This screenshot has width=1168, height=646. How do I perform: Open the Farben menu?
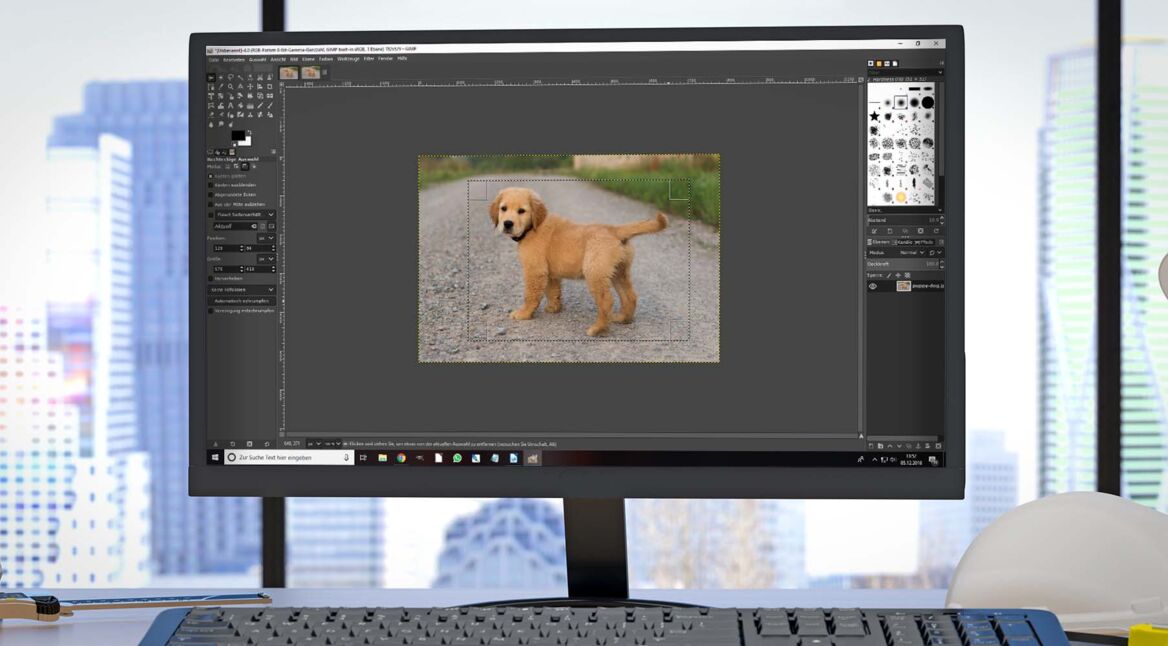pos(326,58)
